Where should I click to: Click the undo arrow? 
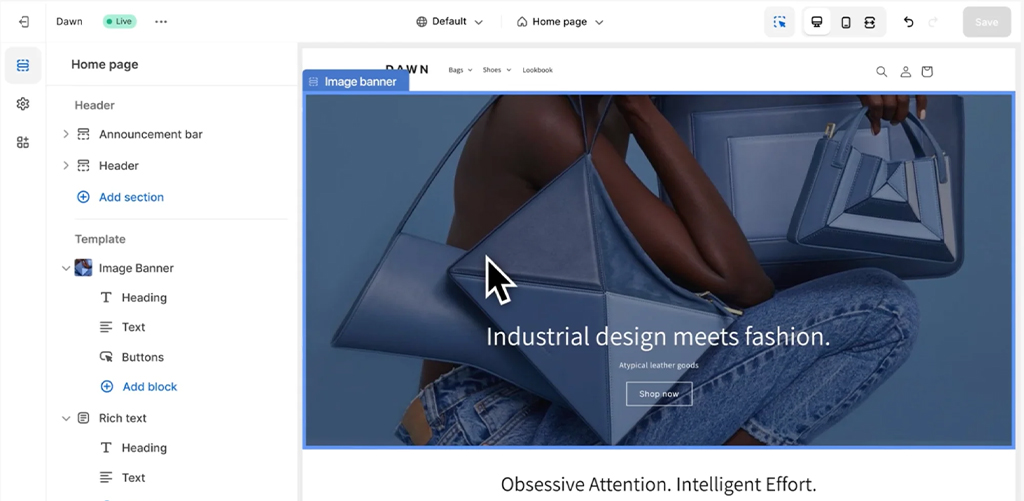point(908,22)
